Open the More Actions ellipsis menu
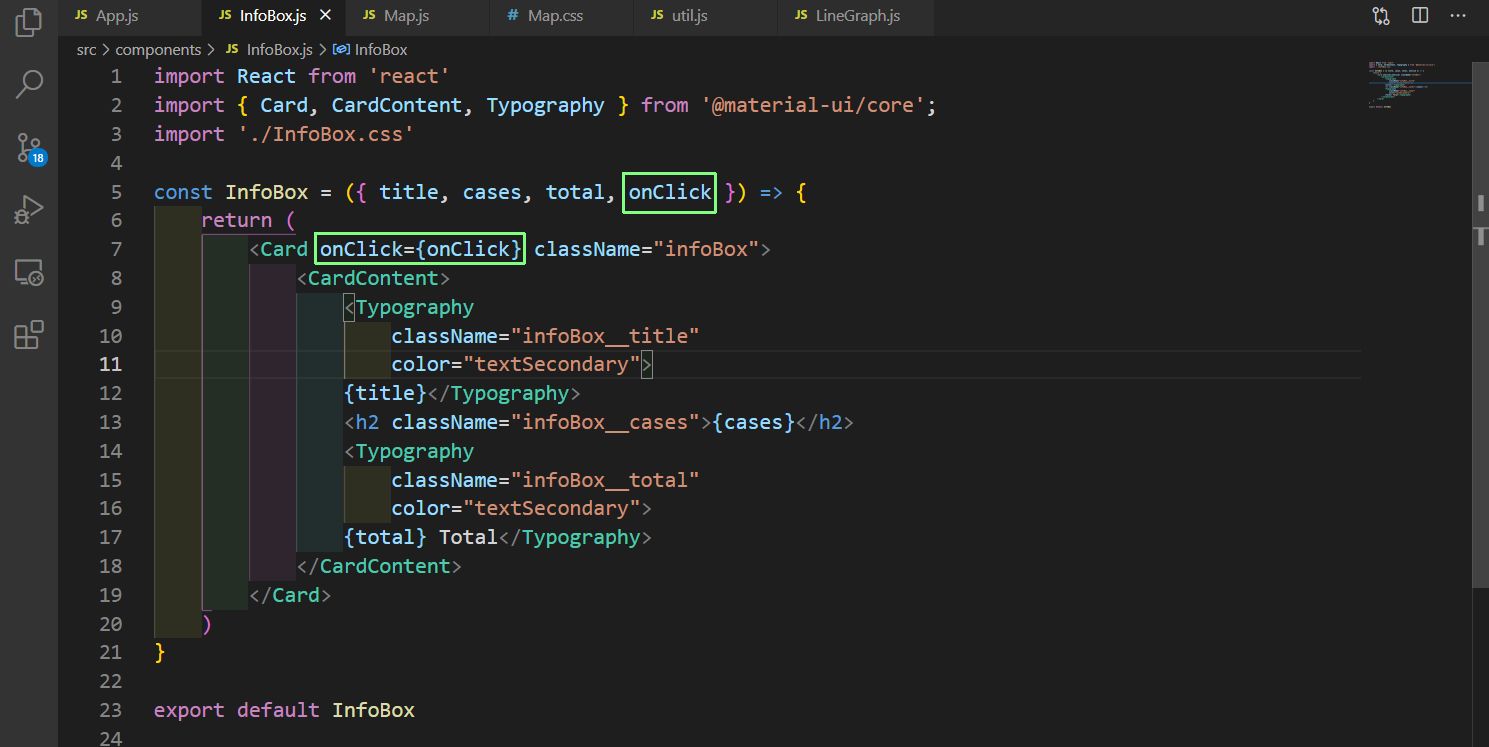The height and width of the screenshot is (747, 1489). [1458, 16]
